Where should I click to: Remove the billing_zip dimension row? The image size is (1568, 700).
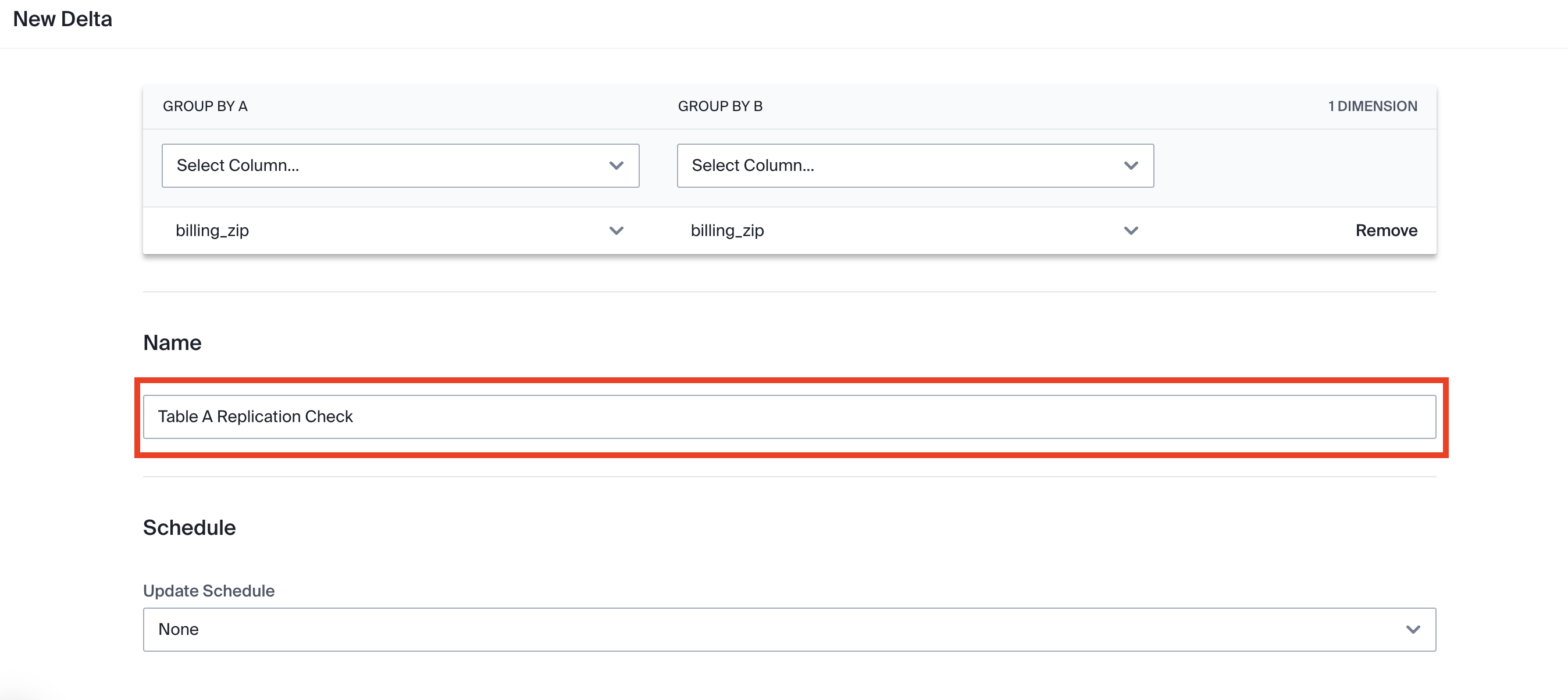point(1386,231)
